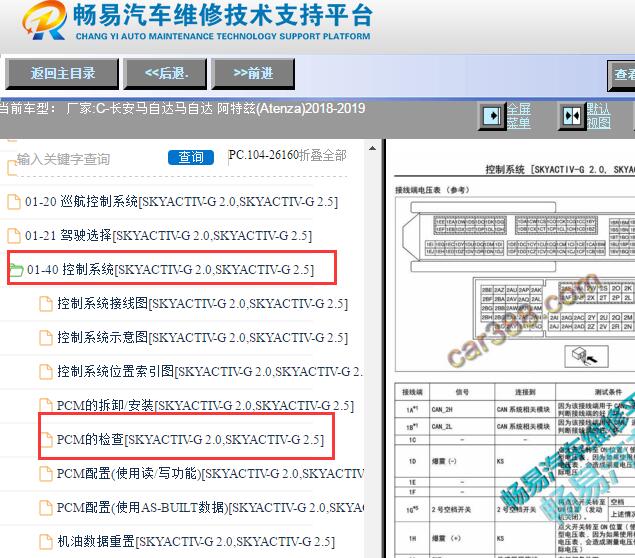635x558 pixels.
Task: Click the cut-off 查看 button
Action: [x=621, y=75]
